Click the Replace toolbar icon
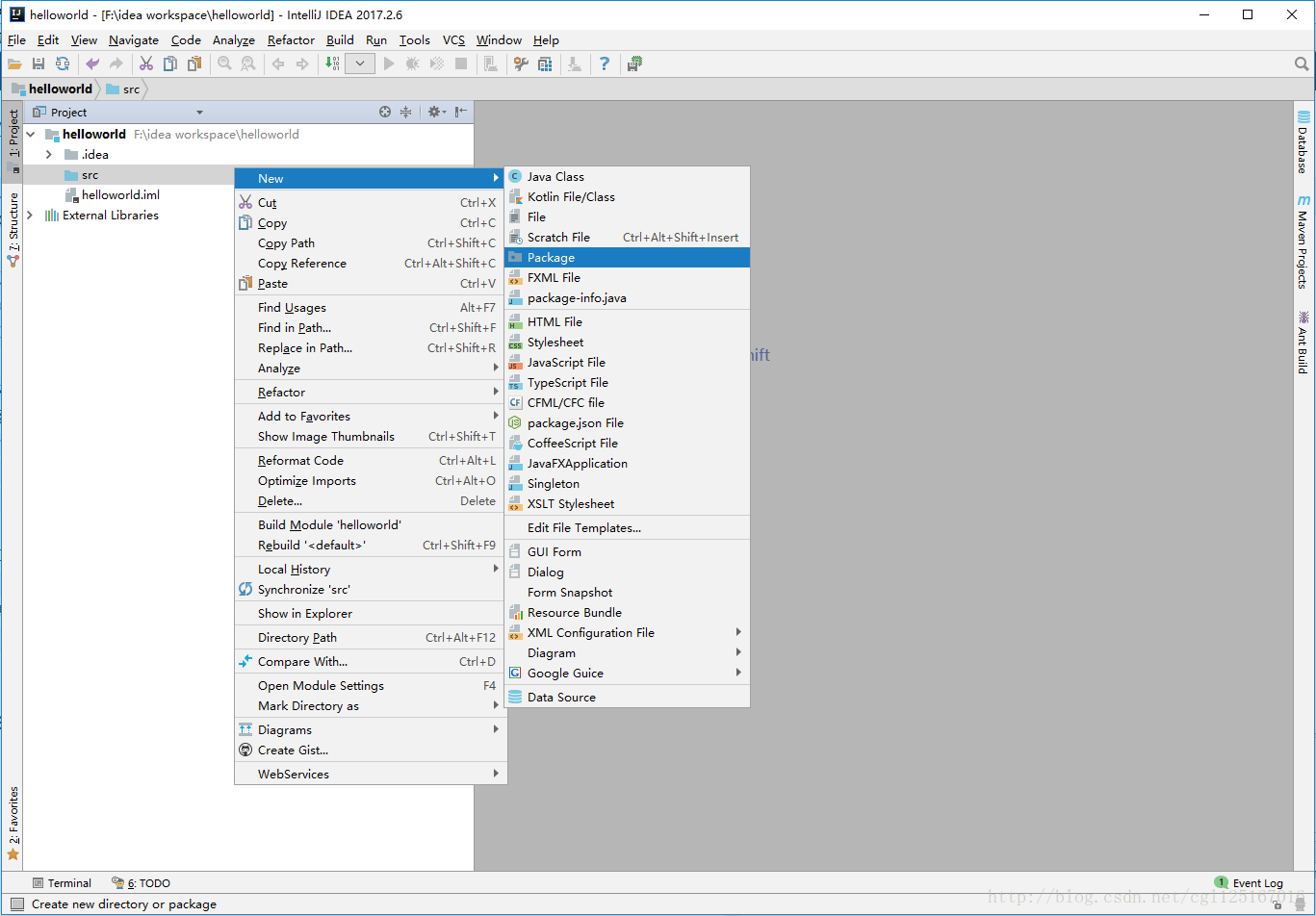1316x916 pixels. [x=248, y=64]
